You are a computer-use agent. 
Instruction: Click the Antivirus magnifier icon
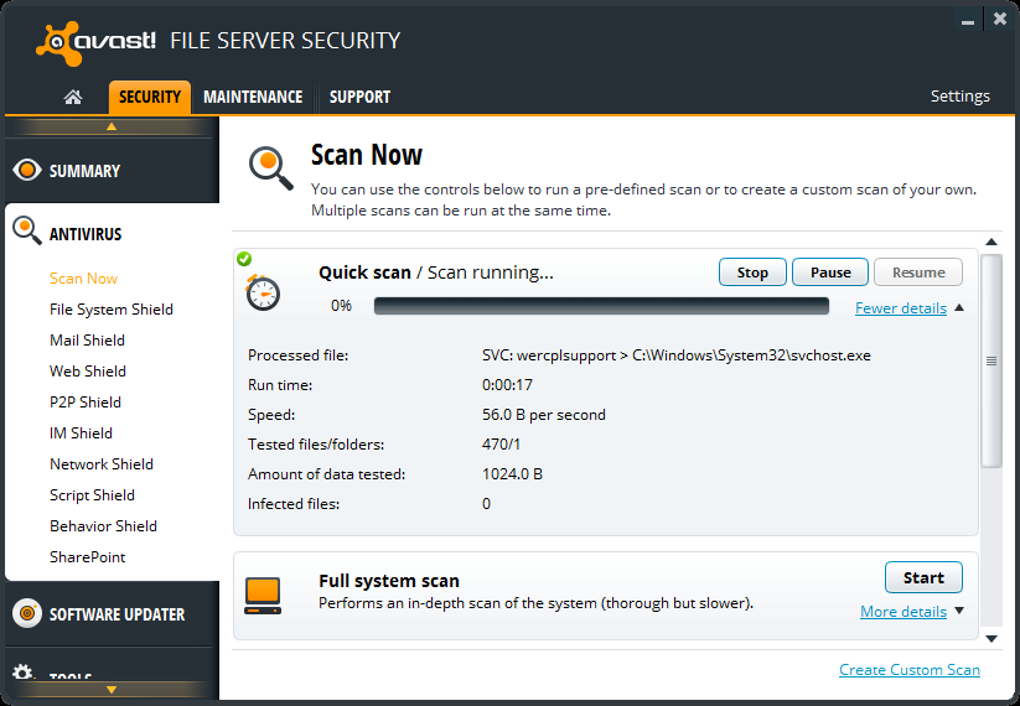(27, 231)
